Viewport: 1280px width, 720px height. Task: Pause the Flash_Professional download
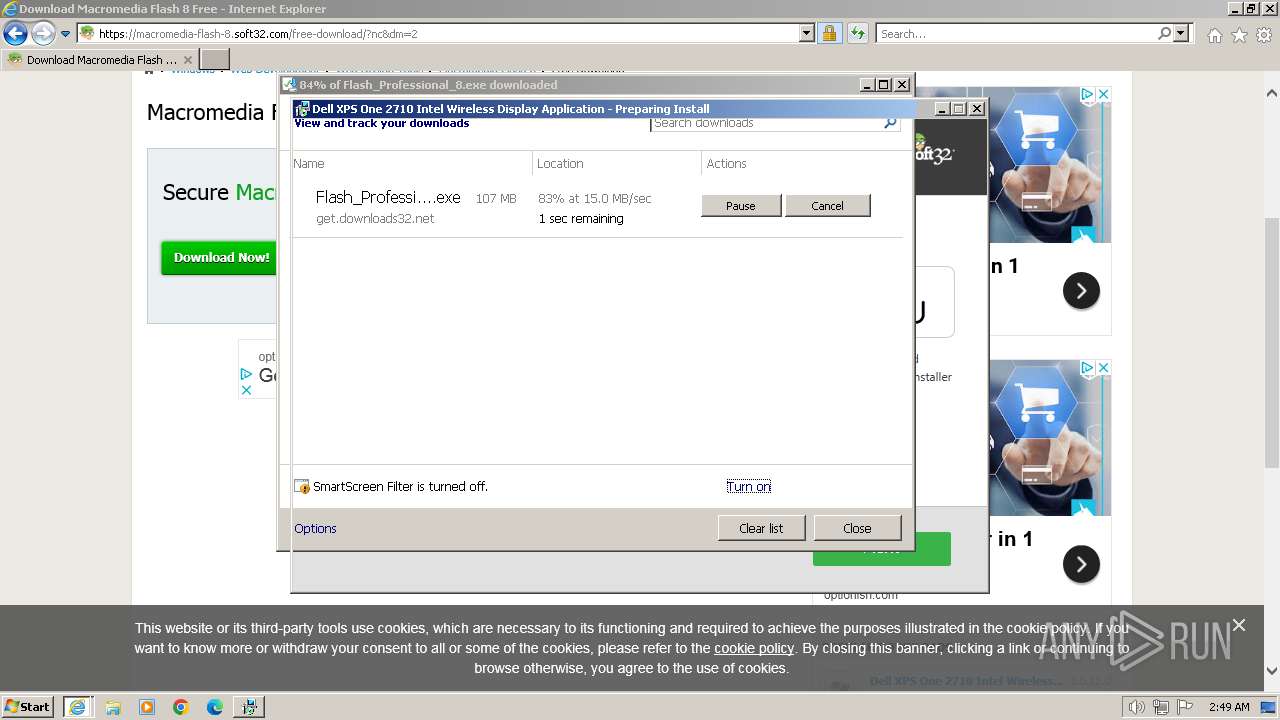pyautogui.click(x=740, y=205)
